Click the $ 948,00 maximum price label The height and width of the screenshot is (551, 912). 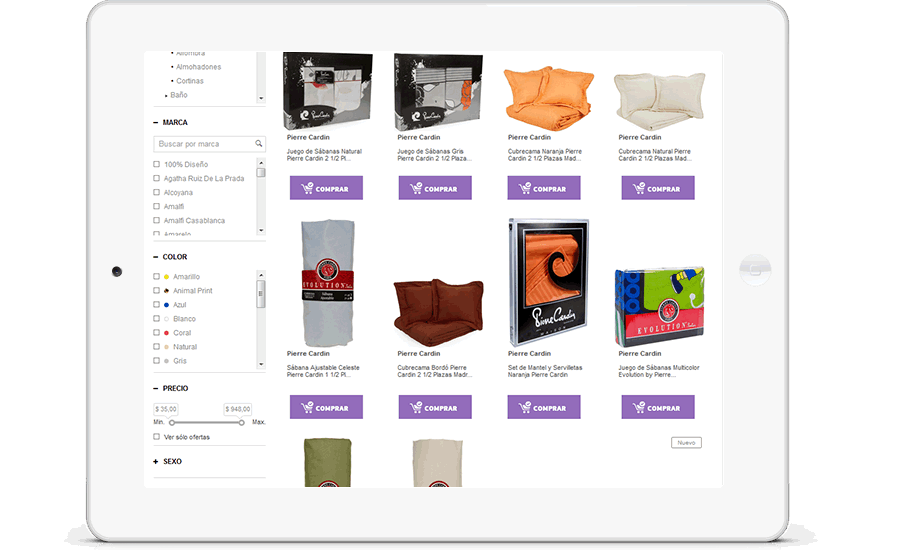(x=238, y=409)
